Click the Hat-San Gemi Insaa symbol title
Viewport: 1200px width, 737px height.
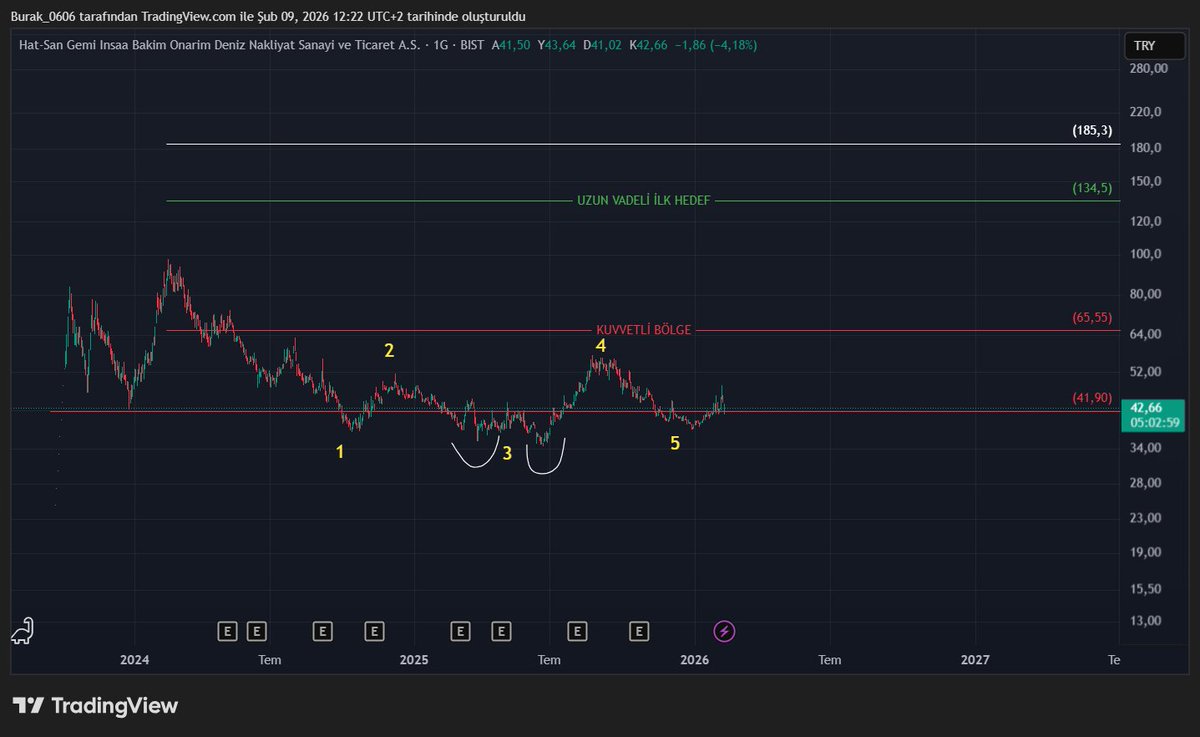click(220, 45)
